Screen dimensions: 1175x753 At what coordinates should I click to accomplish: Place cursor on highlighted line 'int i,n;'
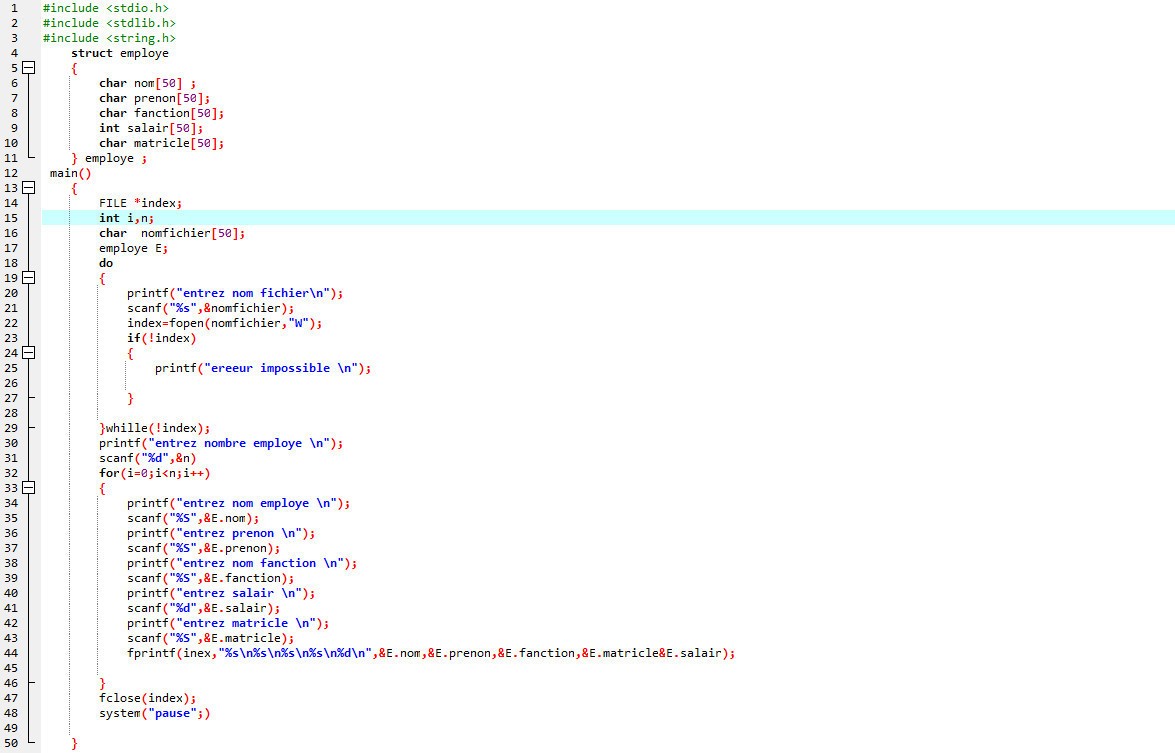(x=126, y=218)
